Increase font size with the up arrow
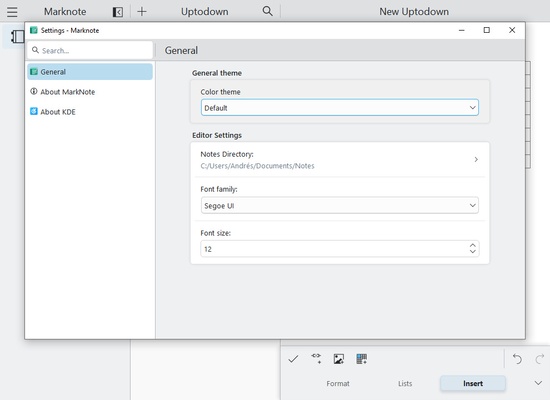This screenshot has width=550, height=400. pos(472,246)
